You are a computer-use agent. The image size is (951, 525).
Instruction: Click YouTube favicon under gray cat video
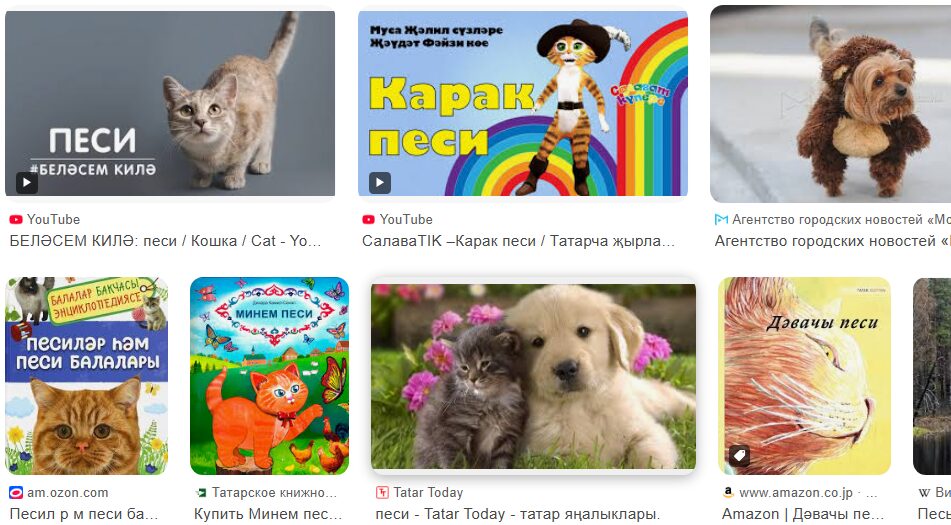[x=16, y=219]
